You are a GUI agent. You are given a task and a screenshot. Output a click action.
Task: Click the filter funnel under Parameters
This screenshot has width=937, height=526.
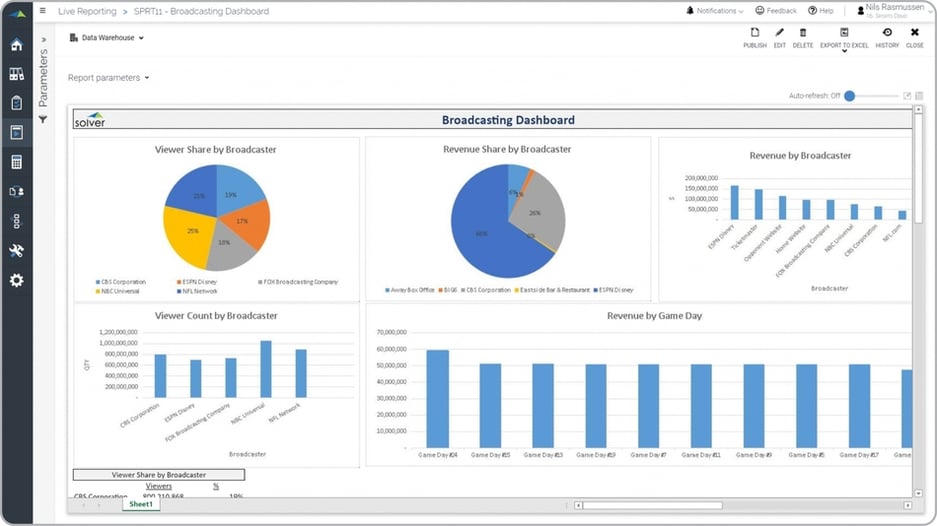pyautogui.click(x=43, y=119)
